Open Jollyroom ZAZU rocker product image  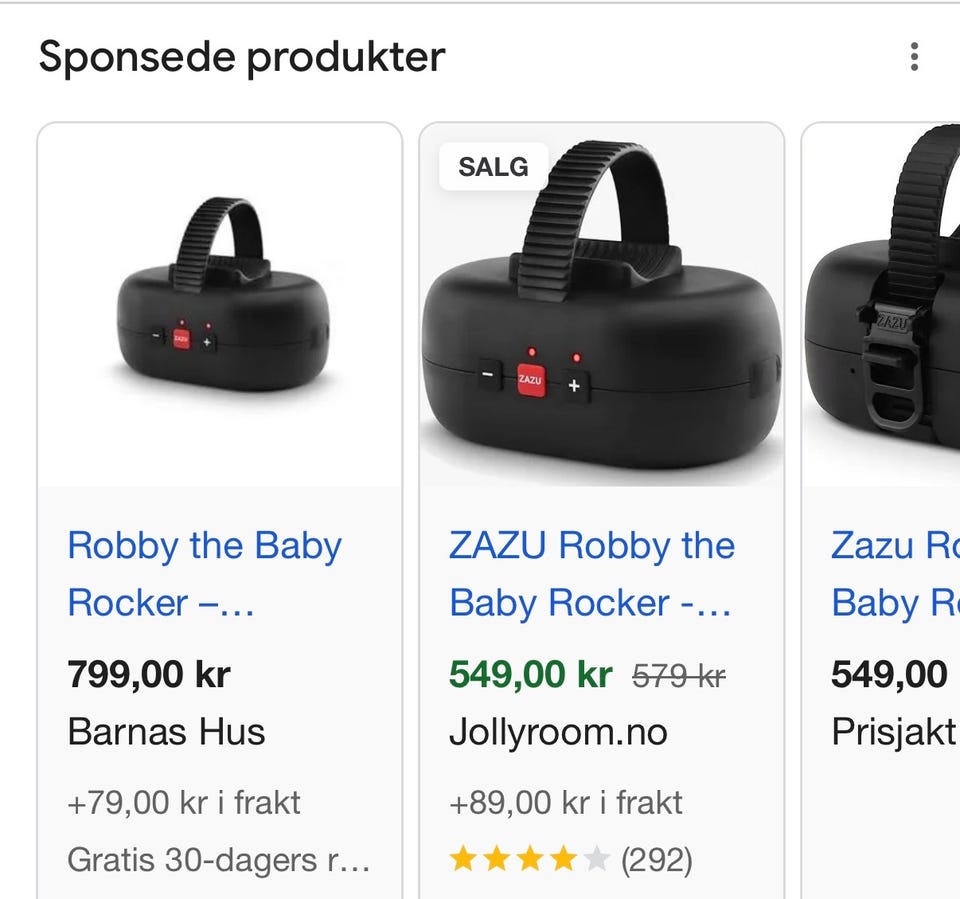tap(601, 305)
